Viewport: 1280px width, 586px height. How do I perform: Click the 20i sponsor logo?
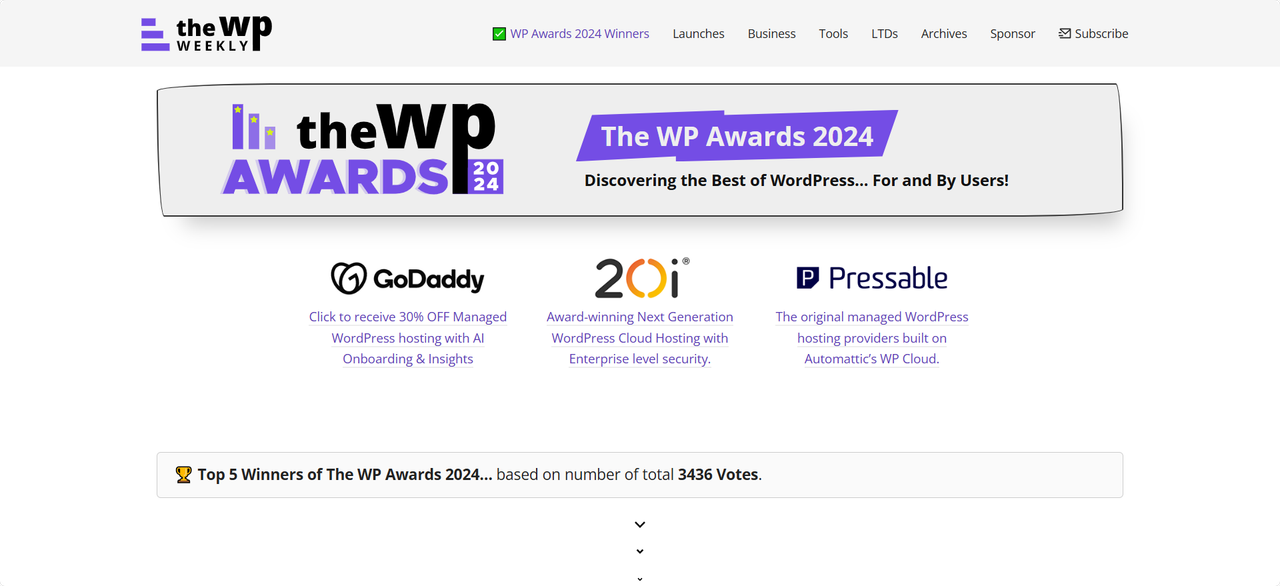pos(641,278)
